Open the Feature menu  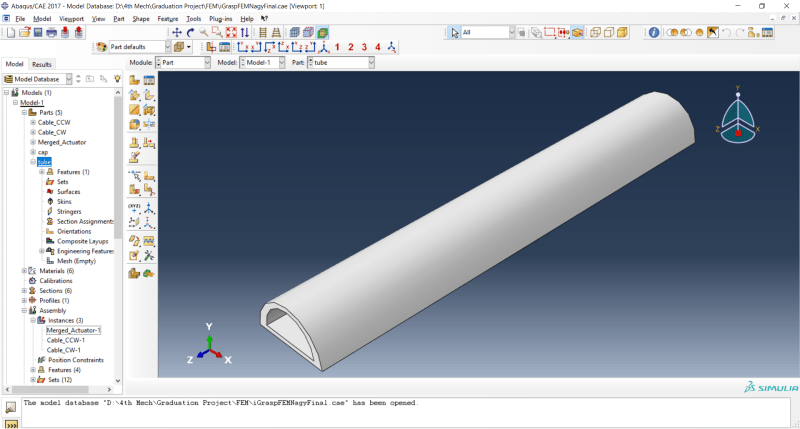tap(168, 18)
